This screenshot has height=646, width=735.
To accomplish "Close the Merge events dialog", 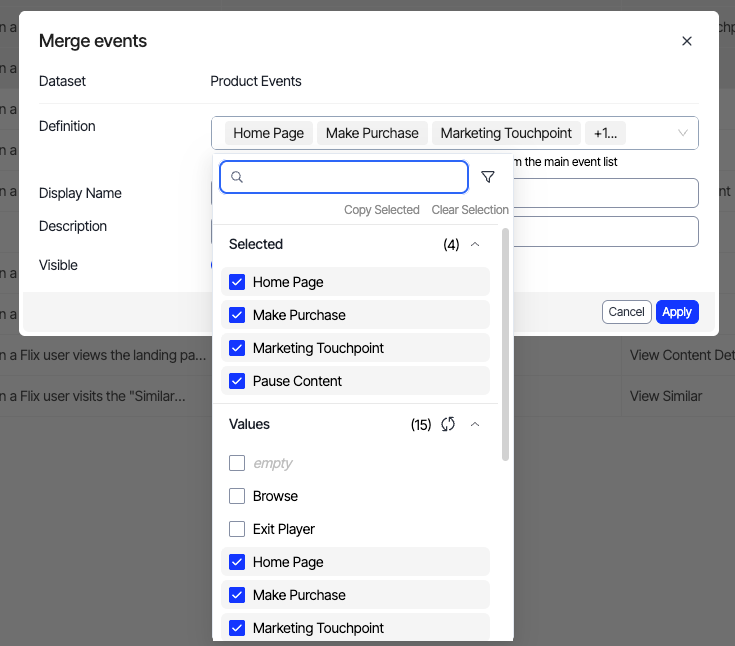I will (687, 41).
